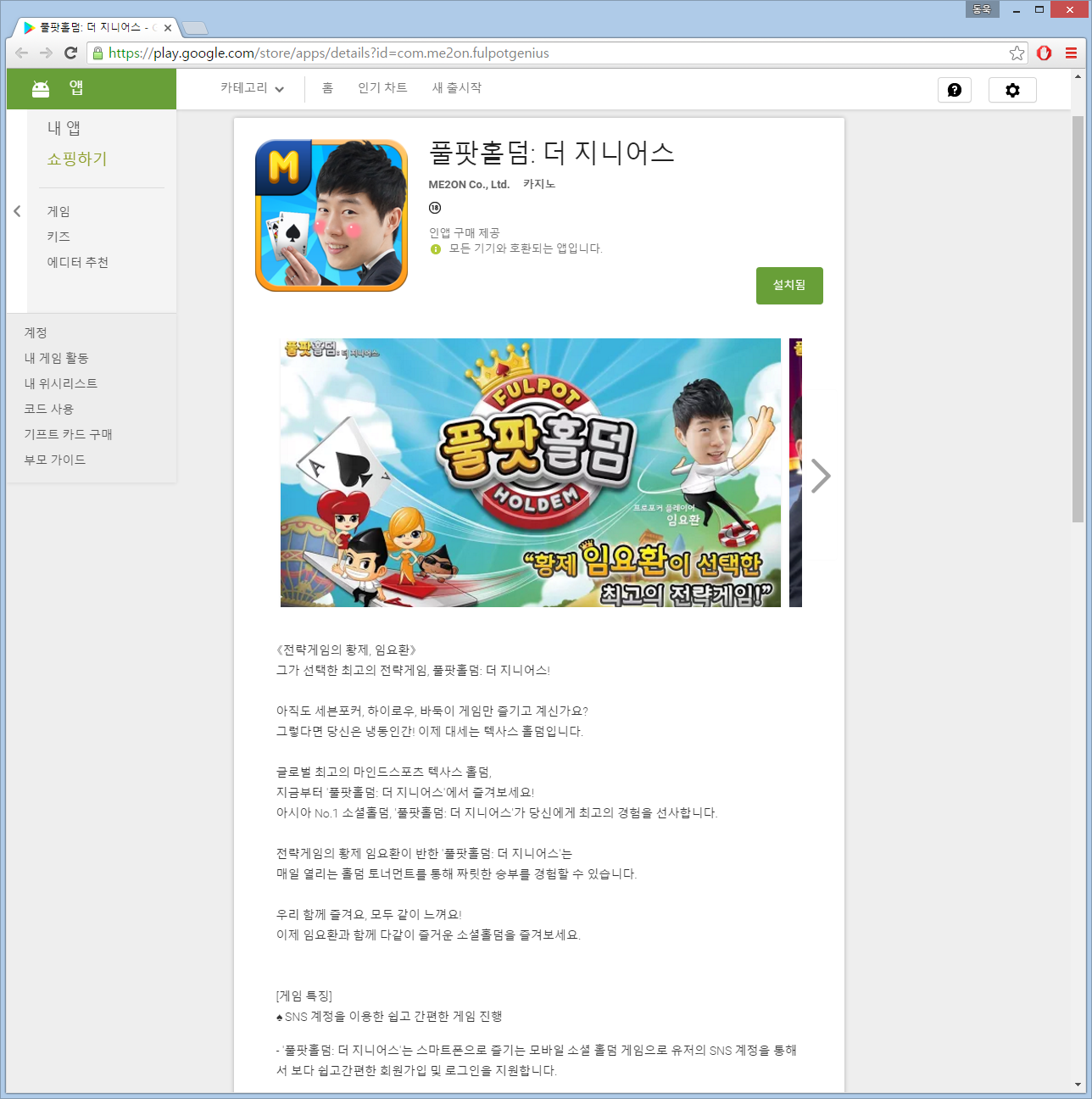
Task: Close the 풀팟홀덤 browser tab
Action: [x=168, y=28]
